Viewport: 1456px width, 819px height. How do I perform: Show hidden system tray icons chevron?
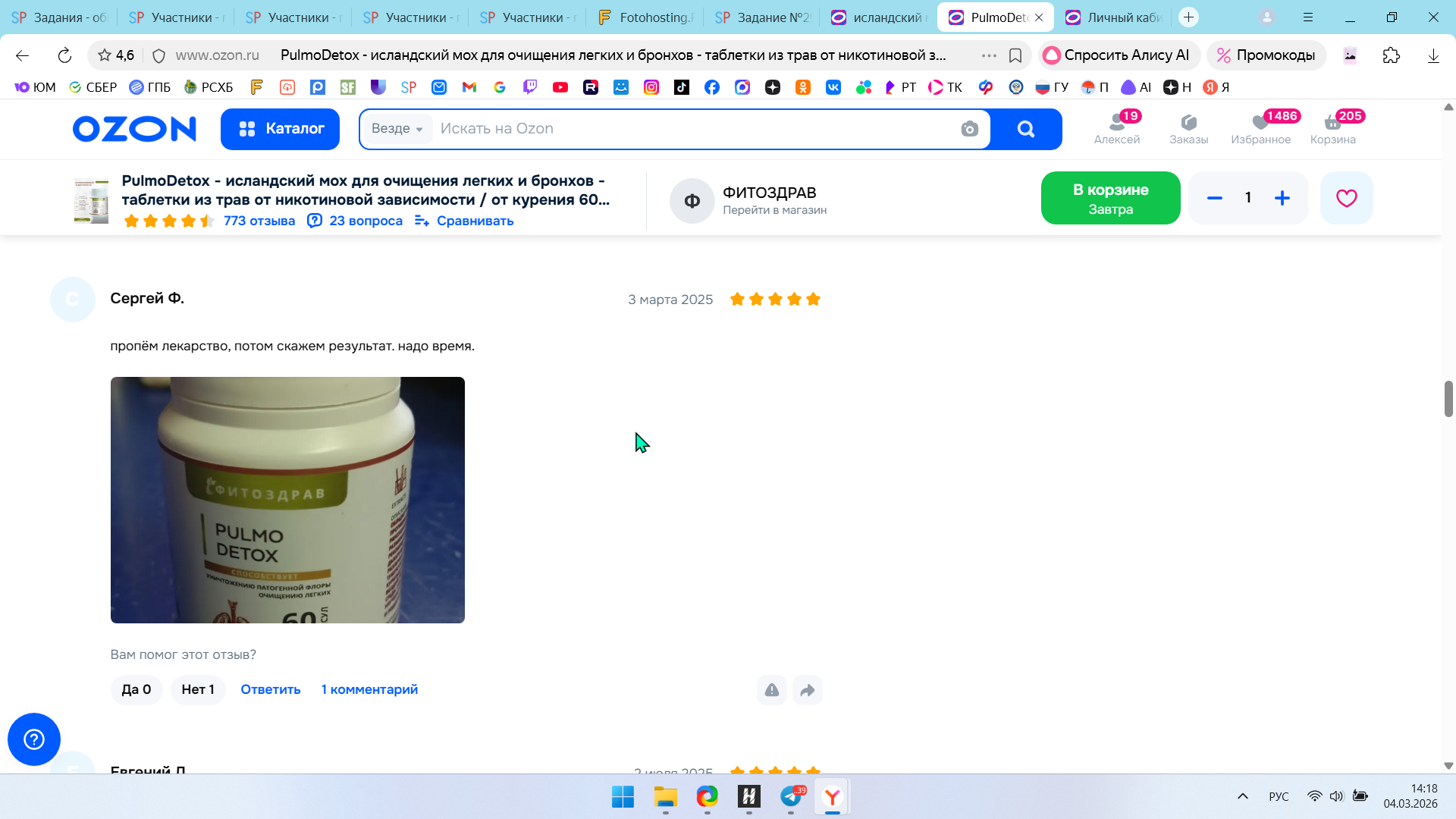pyautogui.click(x=1242, y=796)
